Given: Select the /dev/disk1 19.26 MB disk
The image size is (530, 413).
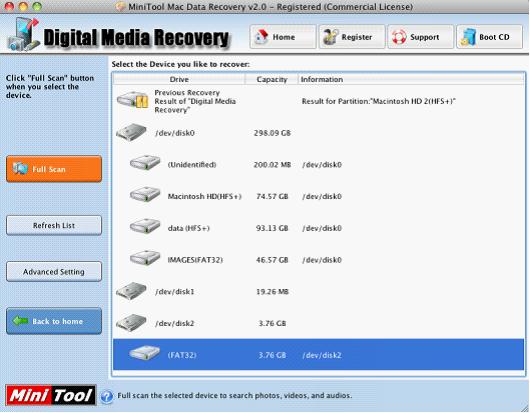Looking at the screenshot, I should [x=318, y=292].
